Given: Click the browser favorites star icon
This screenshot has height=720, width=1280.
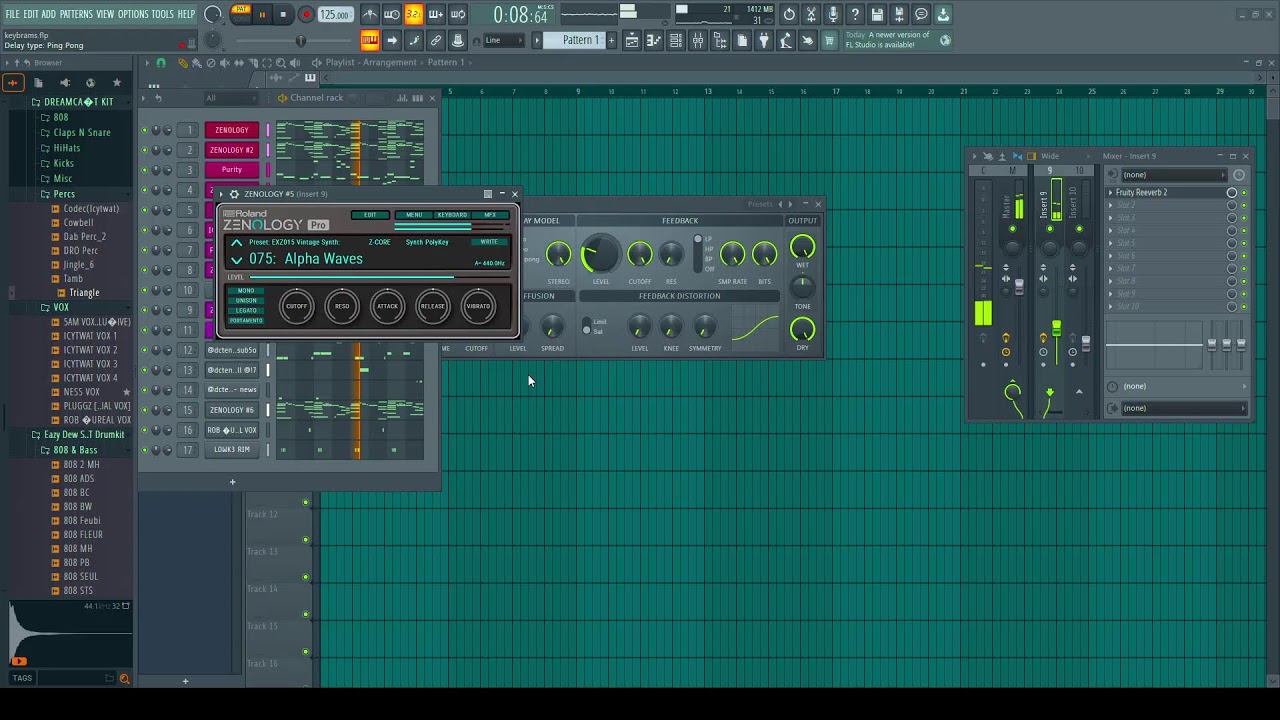Looking at the screenshot, I should (116, 82).
